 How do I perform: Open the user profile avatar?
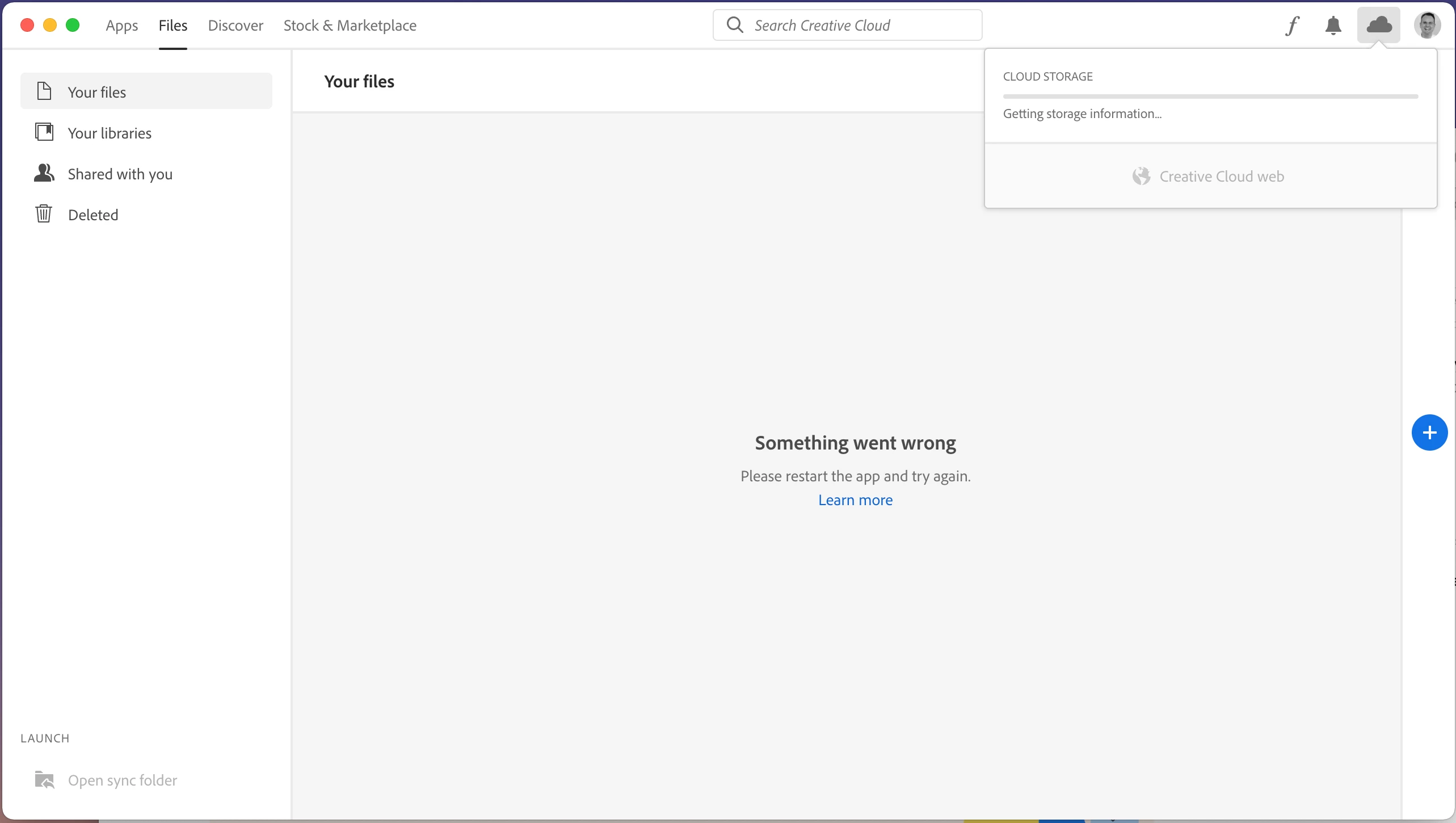[x=1427, y=26]
